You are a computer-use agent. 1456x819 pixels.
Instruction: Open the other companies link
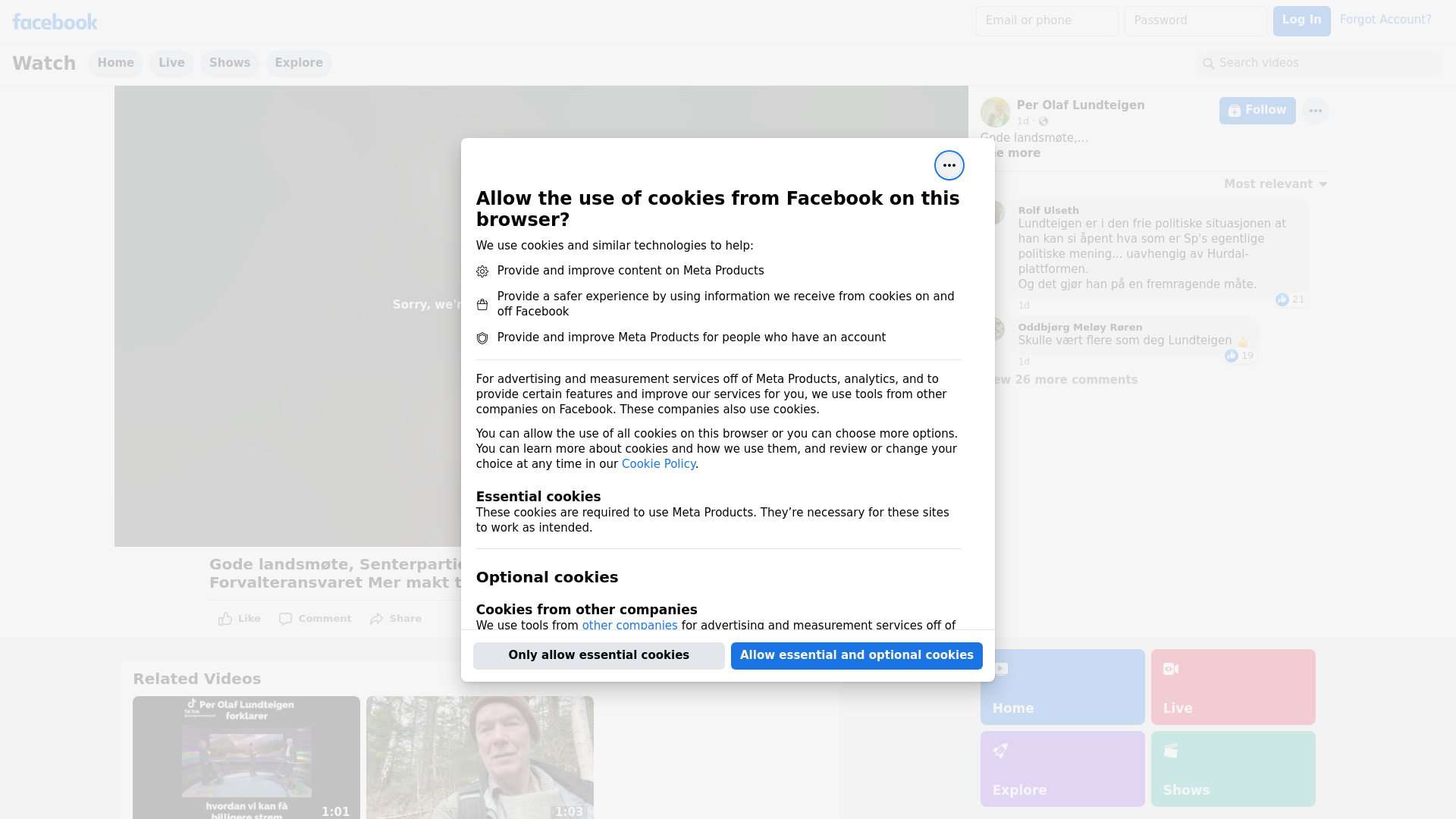click(x=629, y=625)
